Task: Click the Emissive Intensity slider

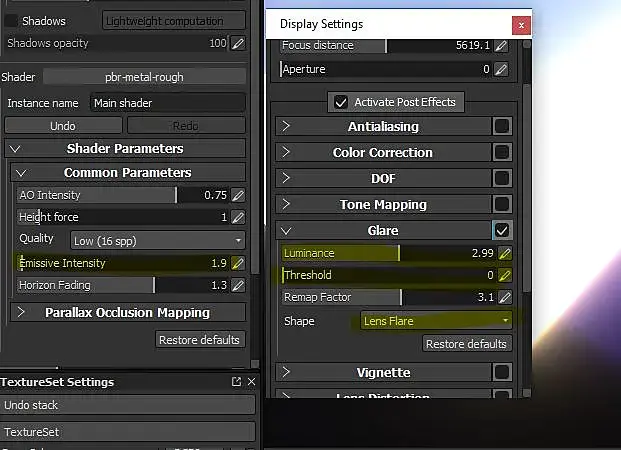Action: click(x=123, y=263)
